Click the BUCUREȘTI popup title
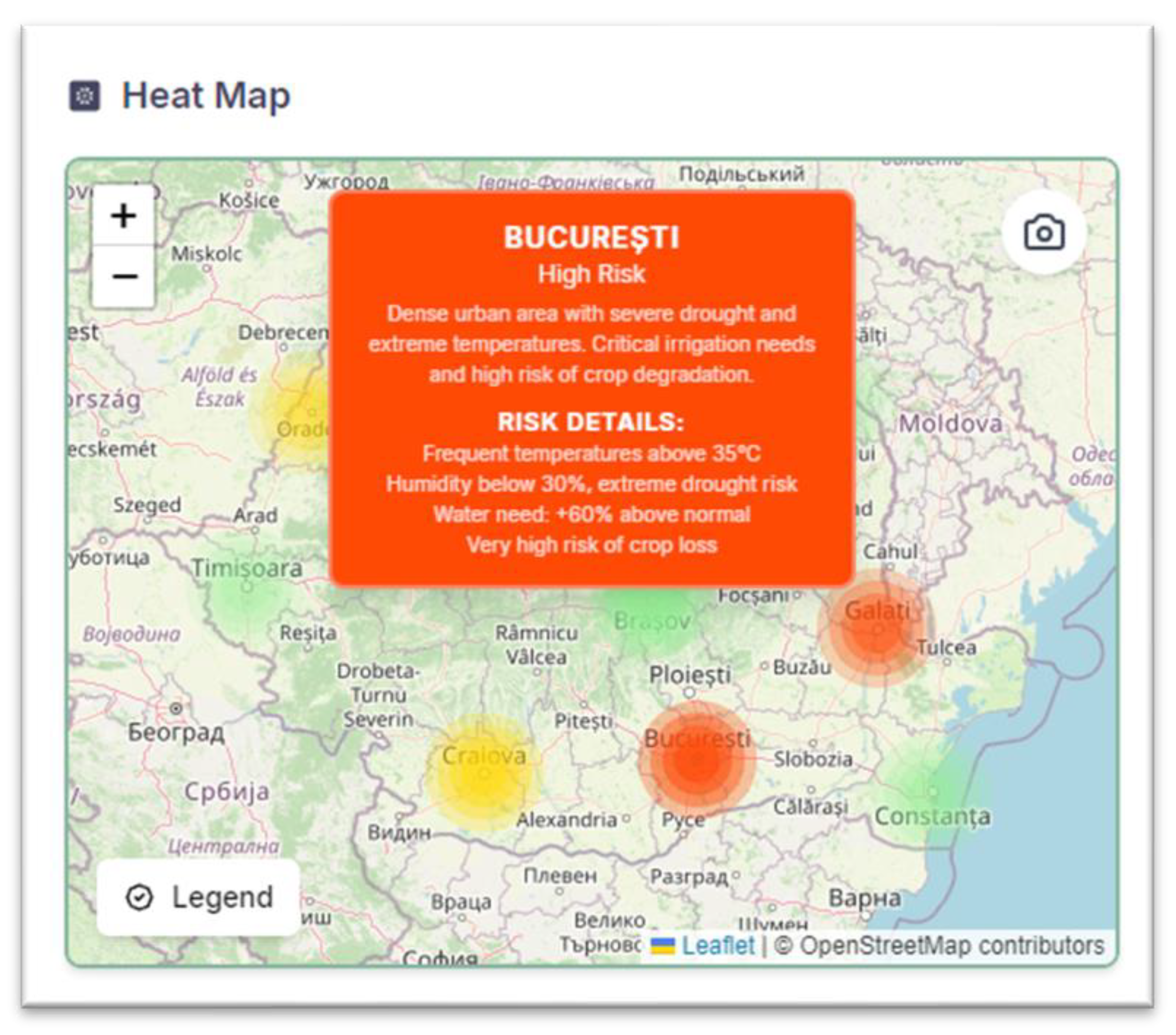Viewport: 1176px width, 1035px height. coord(591,238)
